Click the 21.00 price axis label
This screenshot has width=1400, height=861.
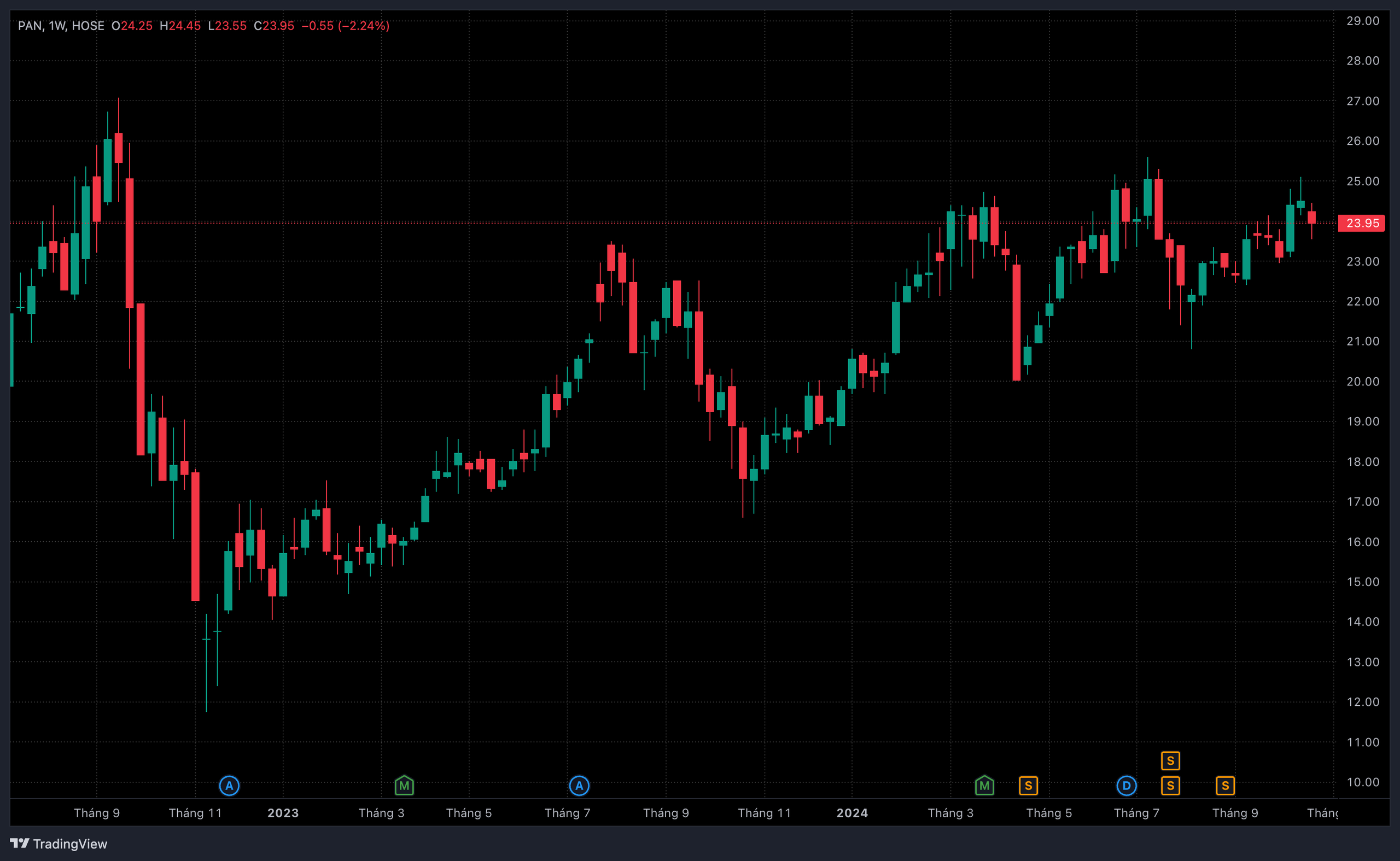tap(1363, 341)
